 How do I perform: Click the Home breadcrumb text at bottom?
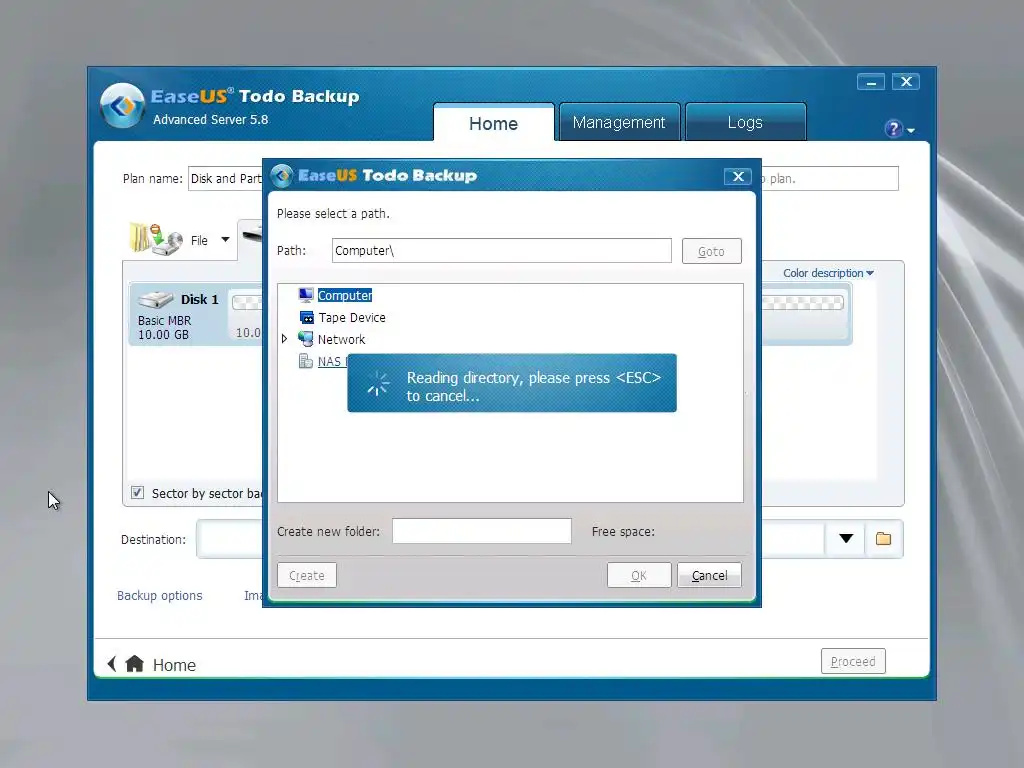point(174,665)
